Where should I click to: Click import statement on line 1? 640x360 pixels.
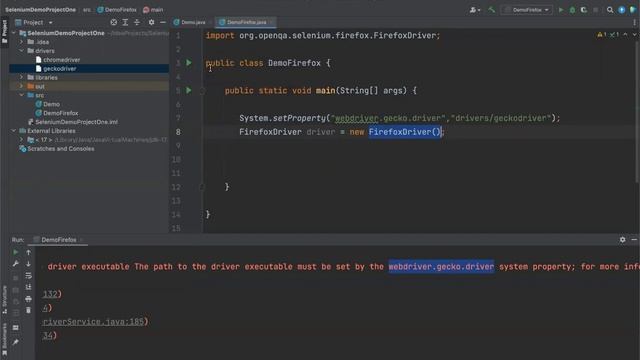(x=323, y=36)
